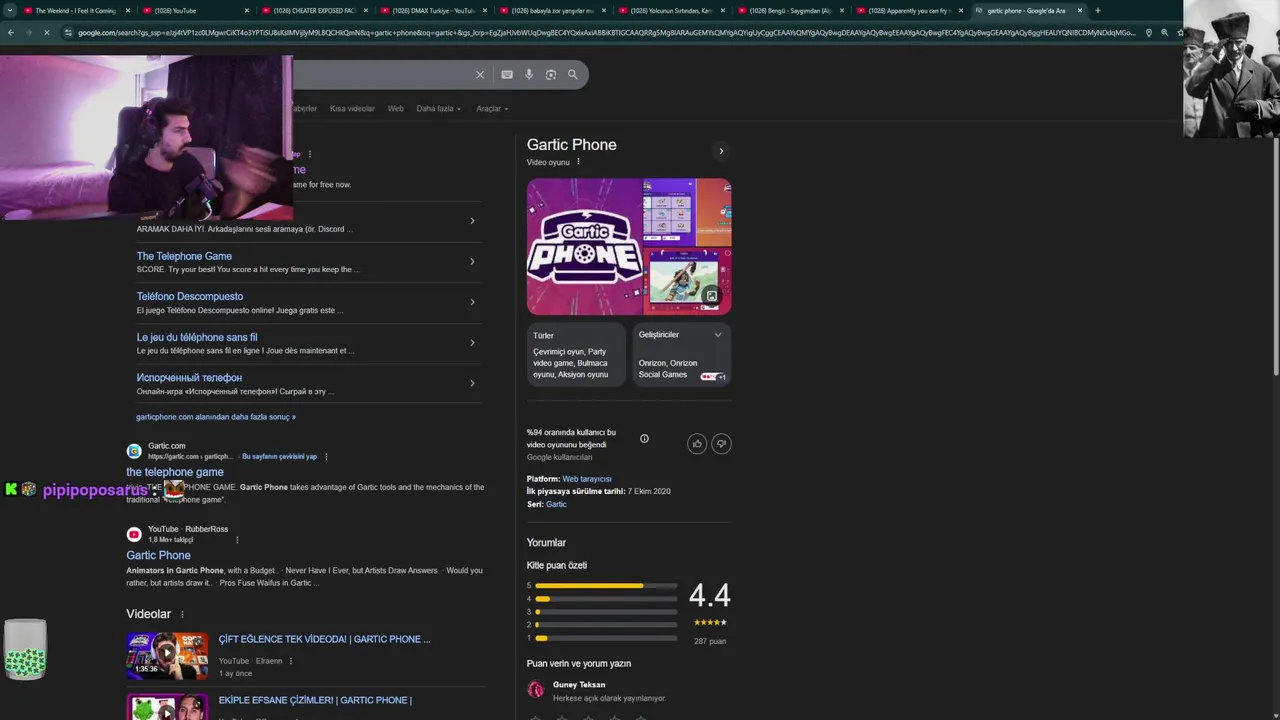Expand 'Испорченный телефон' sitelink arrow

tap(472, 383)
